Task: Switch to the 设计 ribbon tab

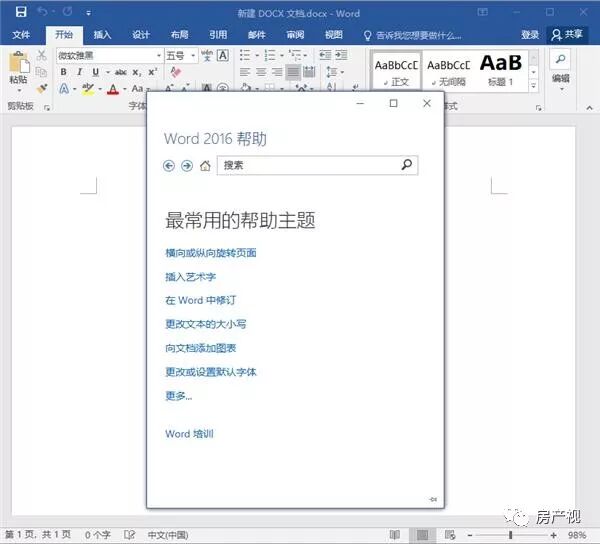Action: (x=141, y=35)
